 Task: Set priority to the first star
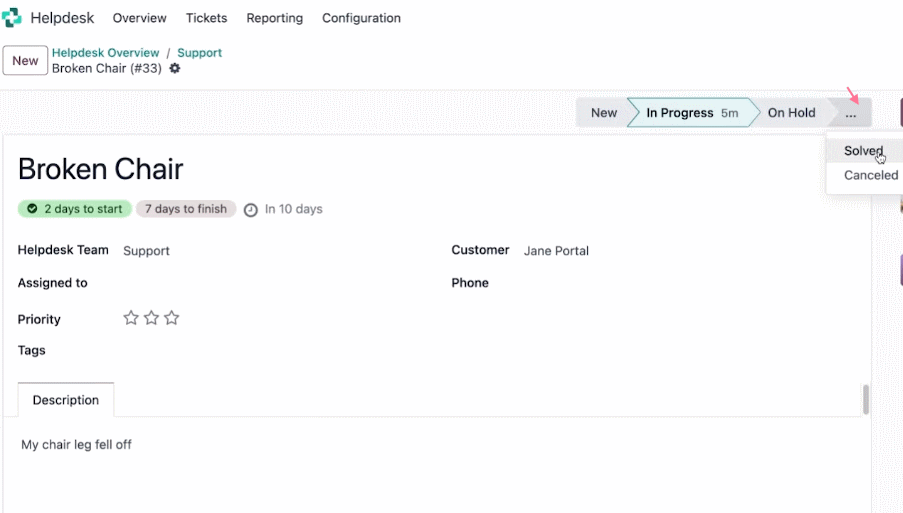131,318
